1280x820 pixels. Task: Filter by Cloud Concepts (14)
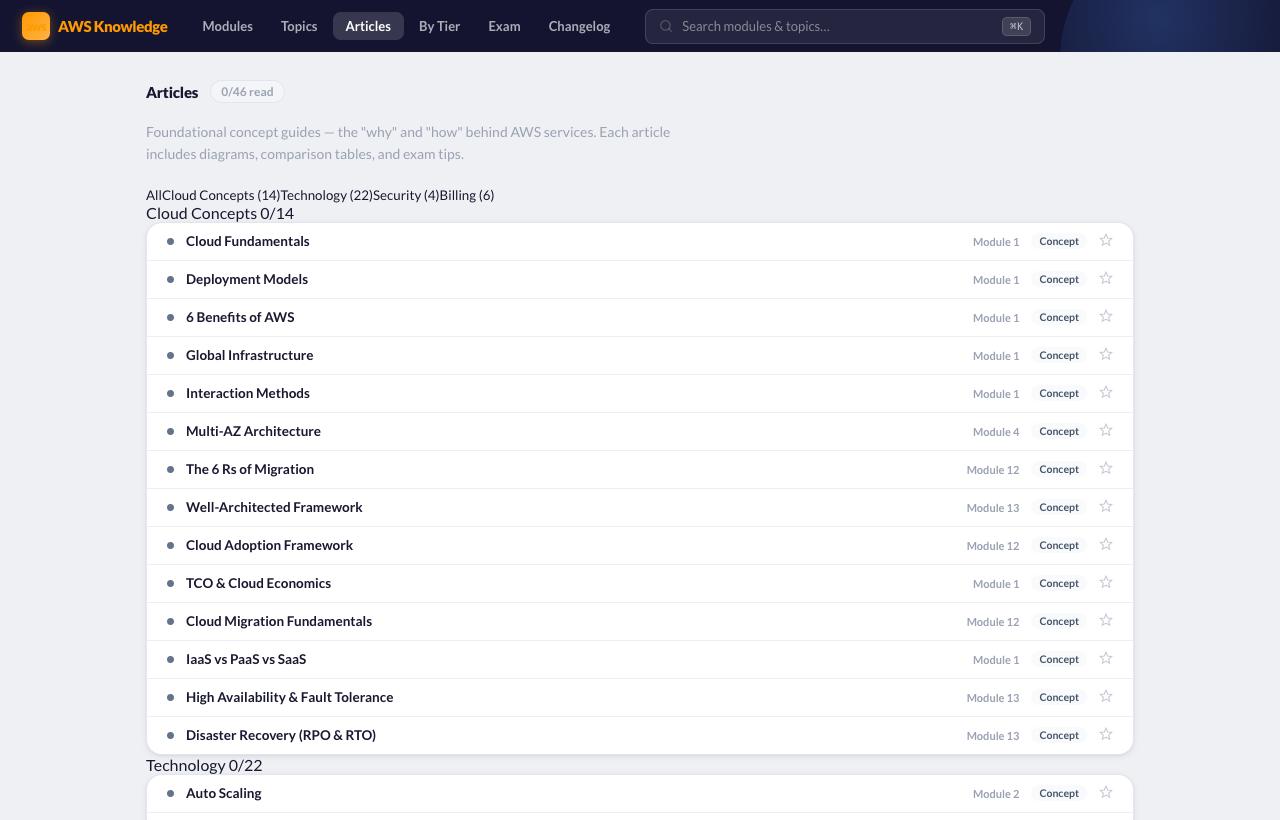click(x=221, y=195)
